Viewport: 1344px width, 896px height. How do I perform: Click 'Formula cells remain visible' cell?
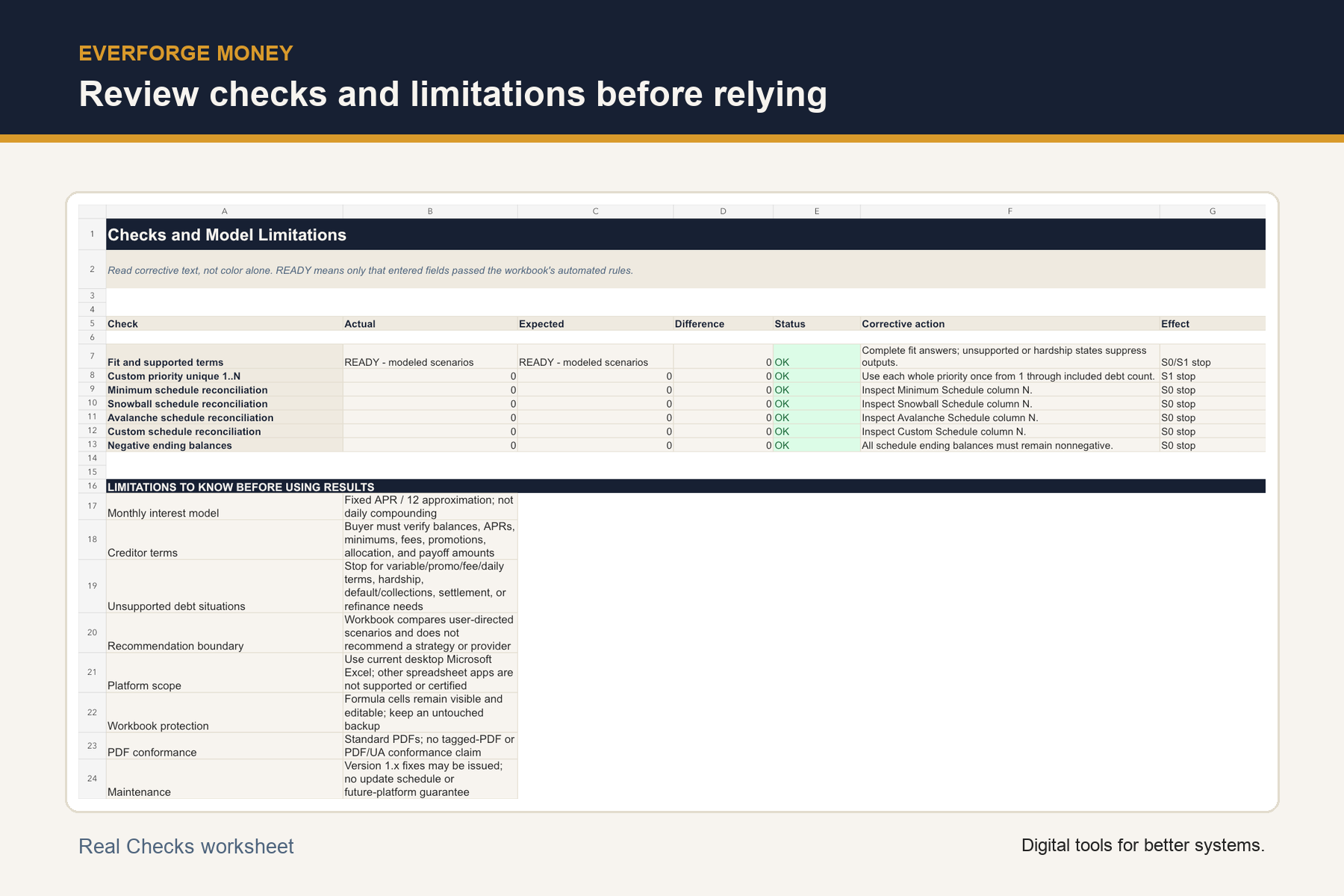coord(430,712)
